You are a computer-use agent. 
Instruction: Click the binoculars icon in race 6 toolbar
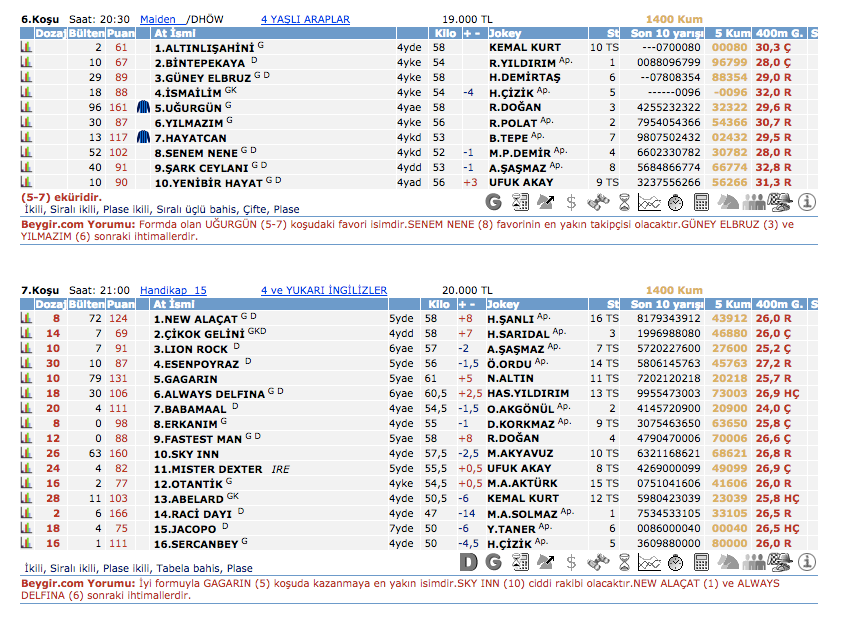[x=598, y=202]
